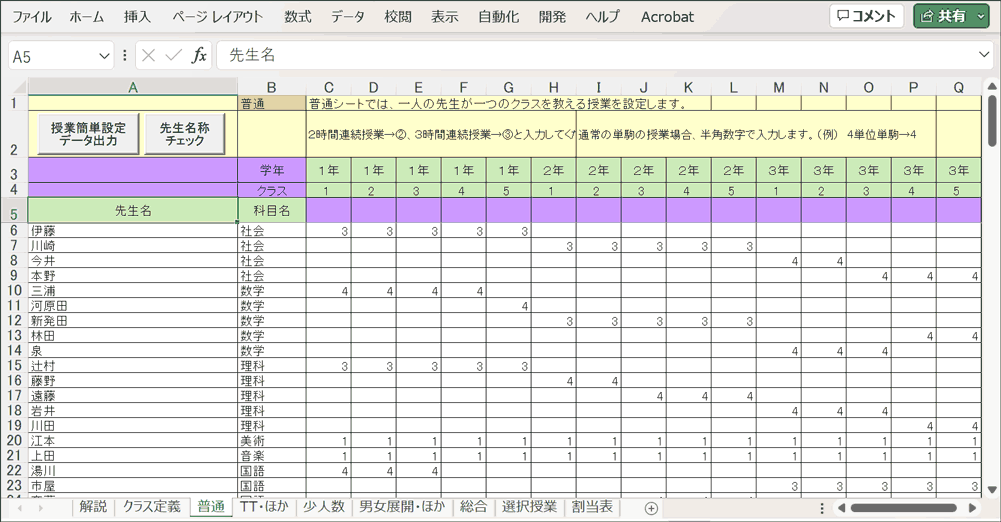Open the 数式 ribbon tab
The height and width of the screenshot is (522, 1001).
click(x=297, y=17)
